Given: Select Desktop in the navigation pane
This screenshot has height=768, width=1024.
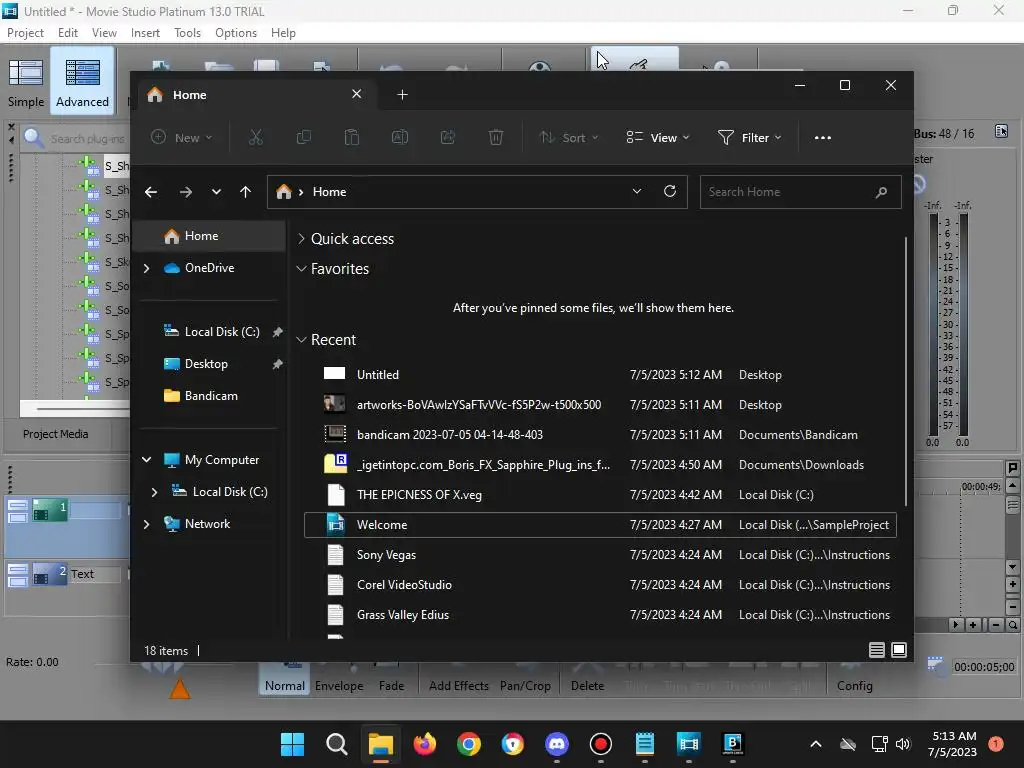Looking at the screenshot, I should point(209,364).
